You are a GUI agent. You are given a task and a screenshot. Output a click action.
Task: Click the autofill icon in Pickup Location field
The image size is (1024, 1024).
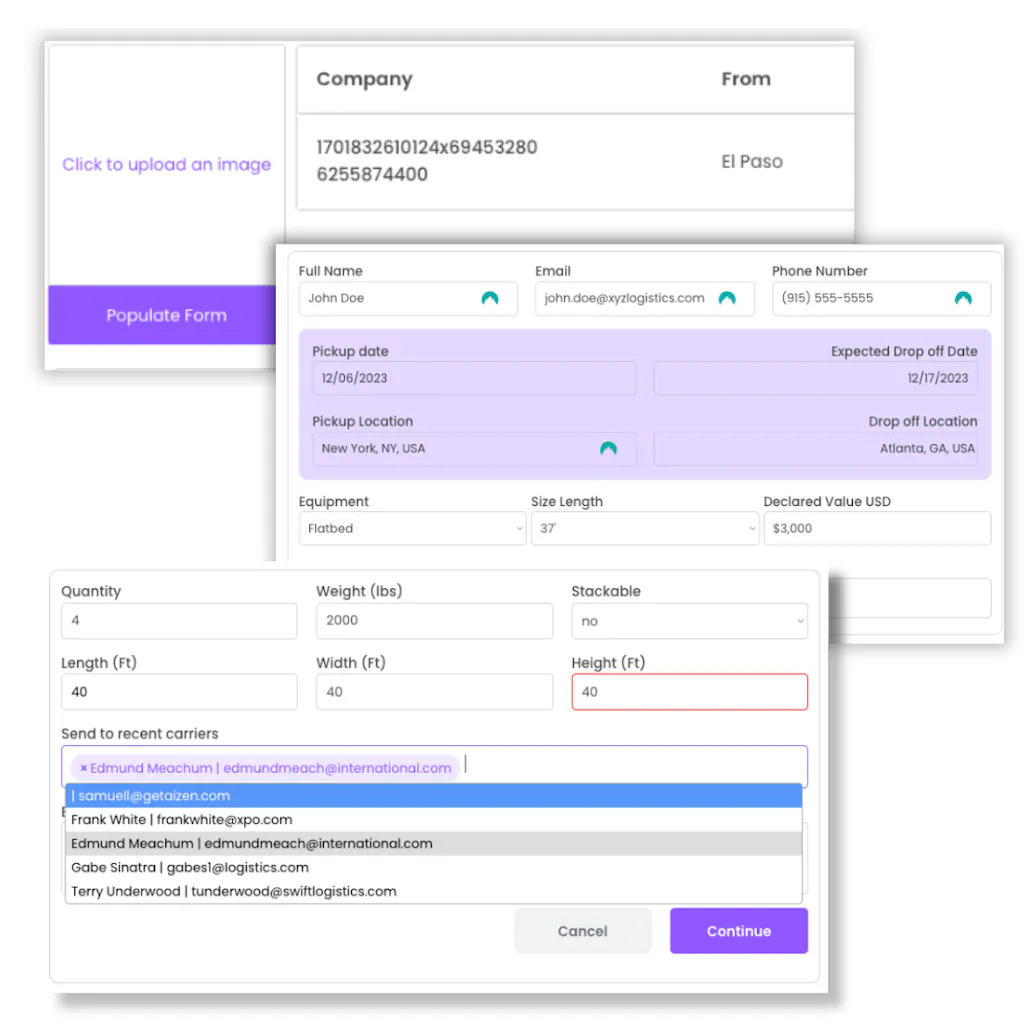click(608, 449)
